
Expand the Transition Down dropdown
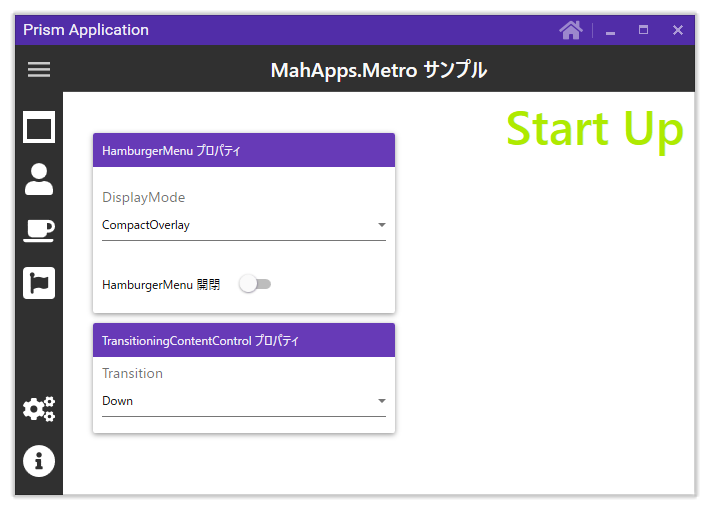[244, 401]
